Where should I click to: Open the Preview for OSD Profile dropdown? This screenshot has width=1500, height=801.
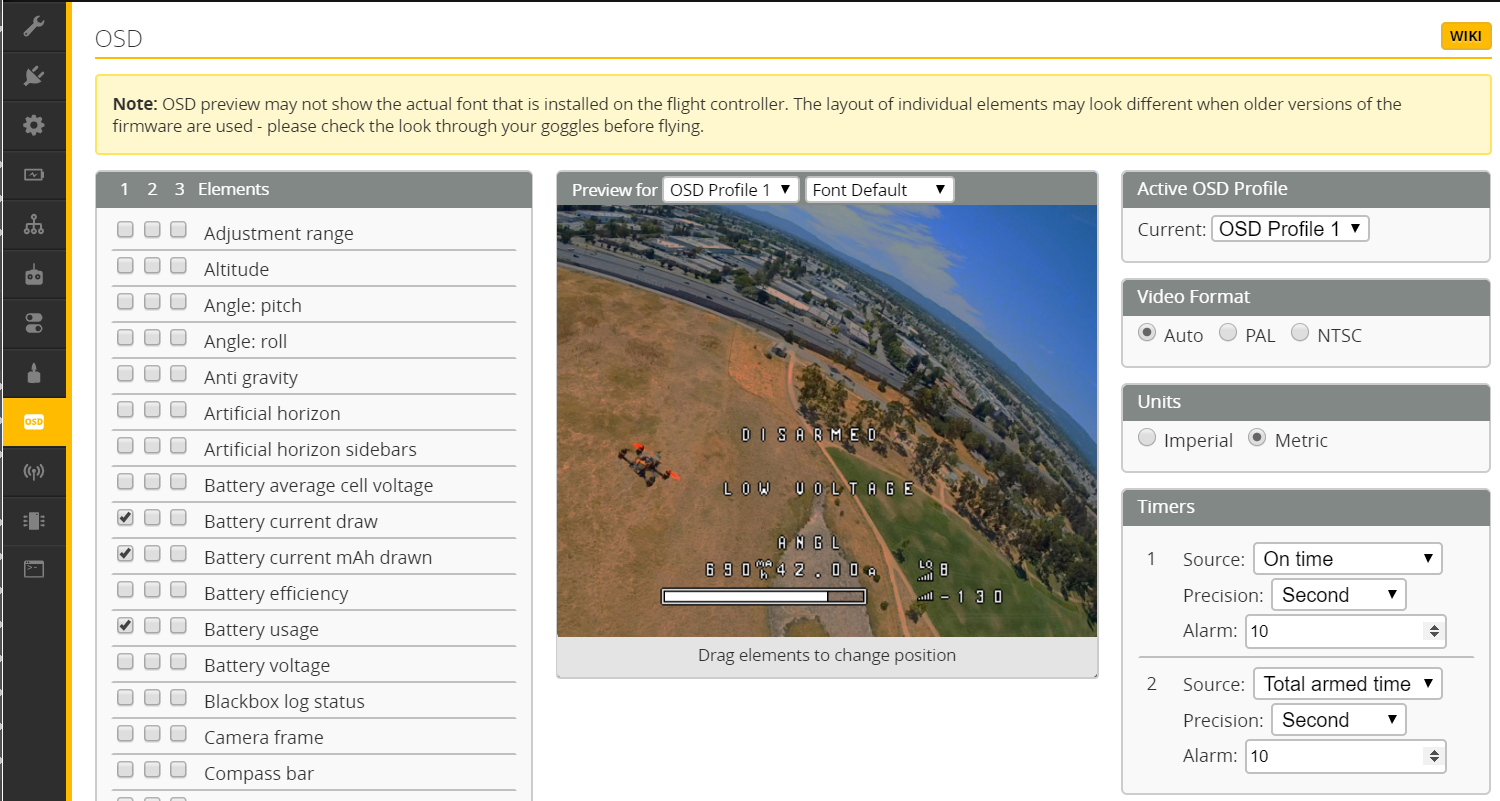[x=731, y=190]
